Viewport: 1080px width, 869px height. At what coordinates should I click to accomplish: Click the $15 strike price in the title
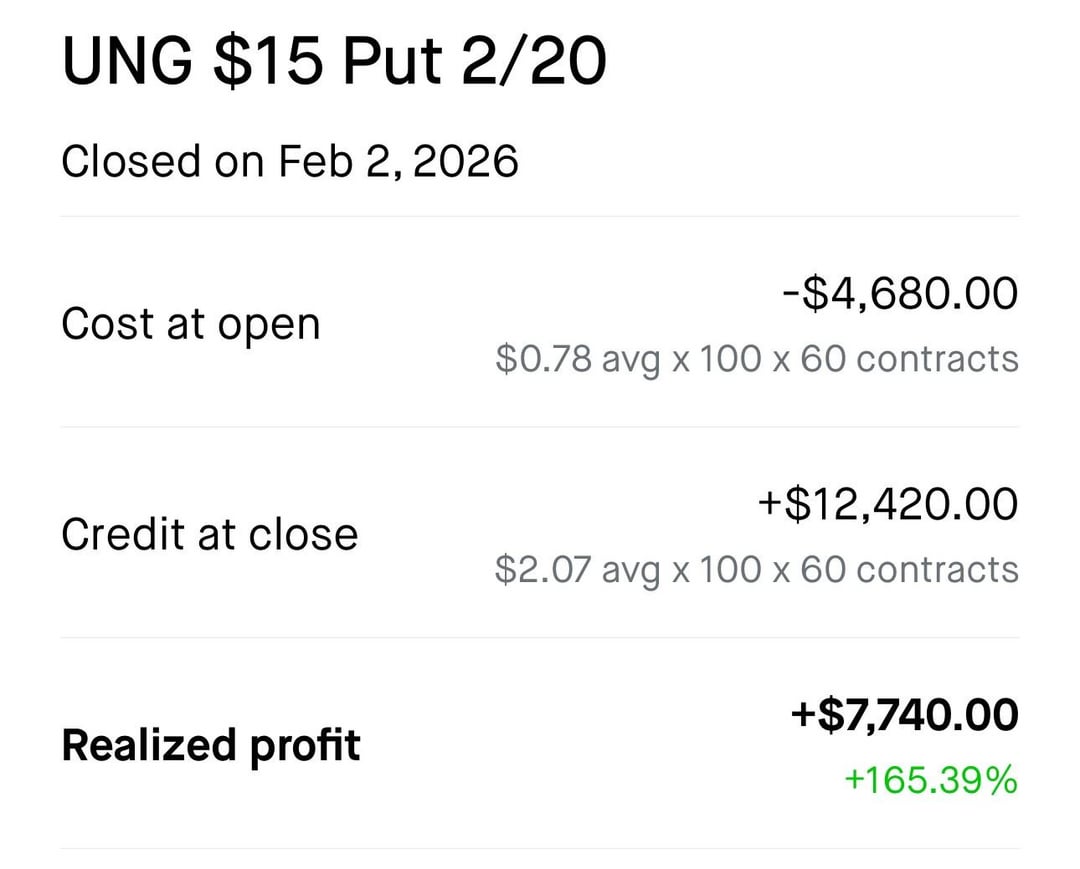click(268, 62)
